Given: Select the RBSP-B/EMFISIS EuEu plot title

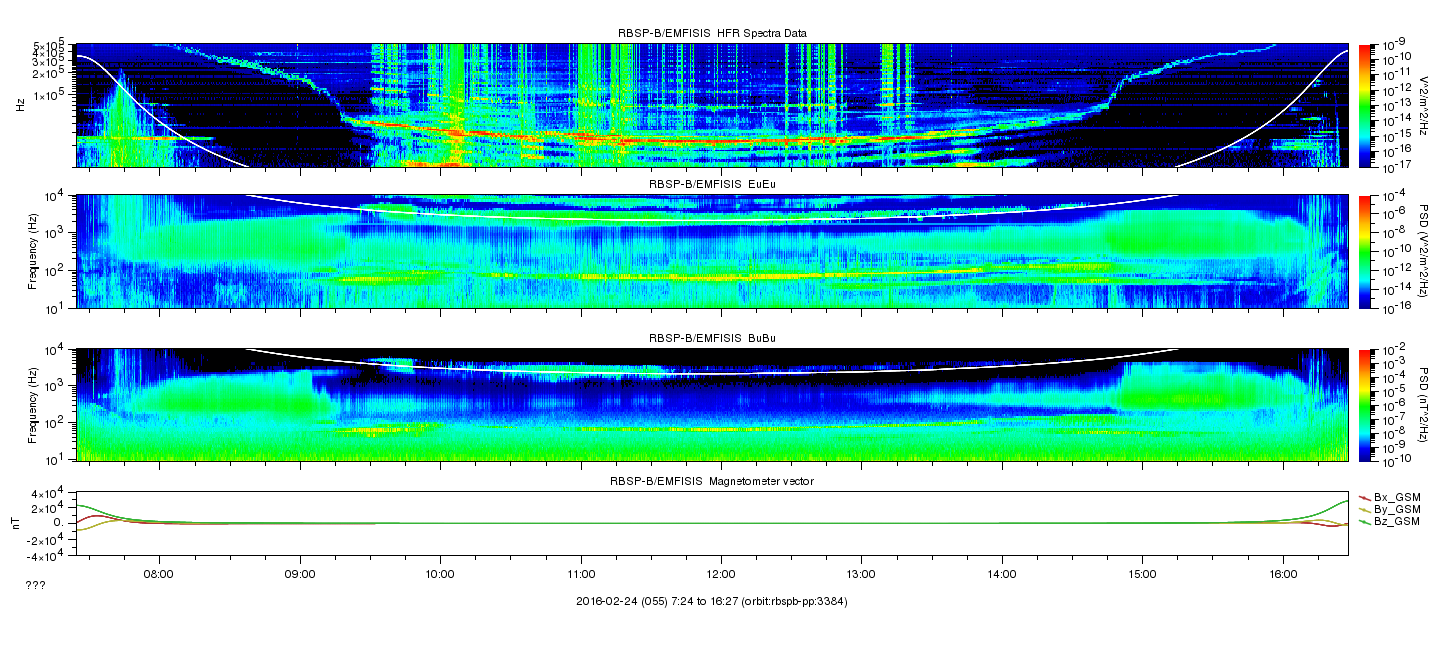Looking at the screenshot, I should [712, 186].
